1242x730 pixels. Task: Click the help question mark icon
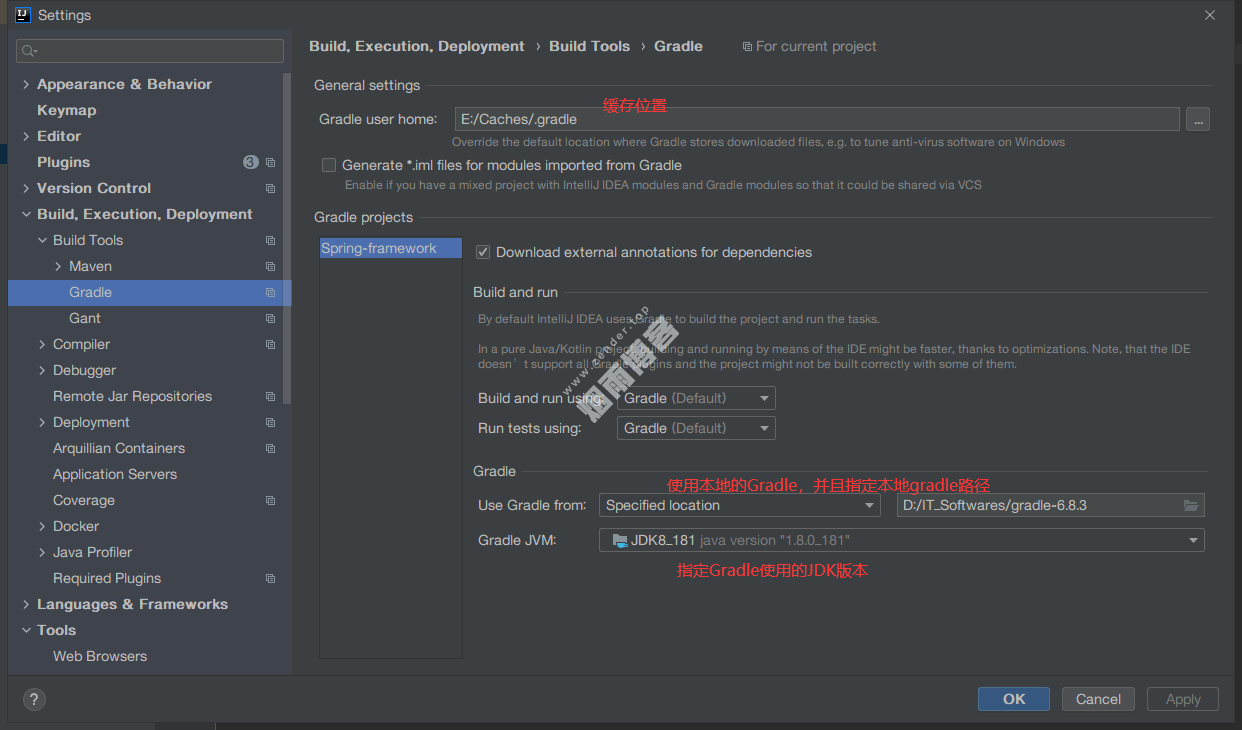point(33,699)
